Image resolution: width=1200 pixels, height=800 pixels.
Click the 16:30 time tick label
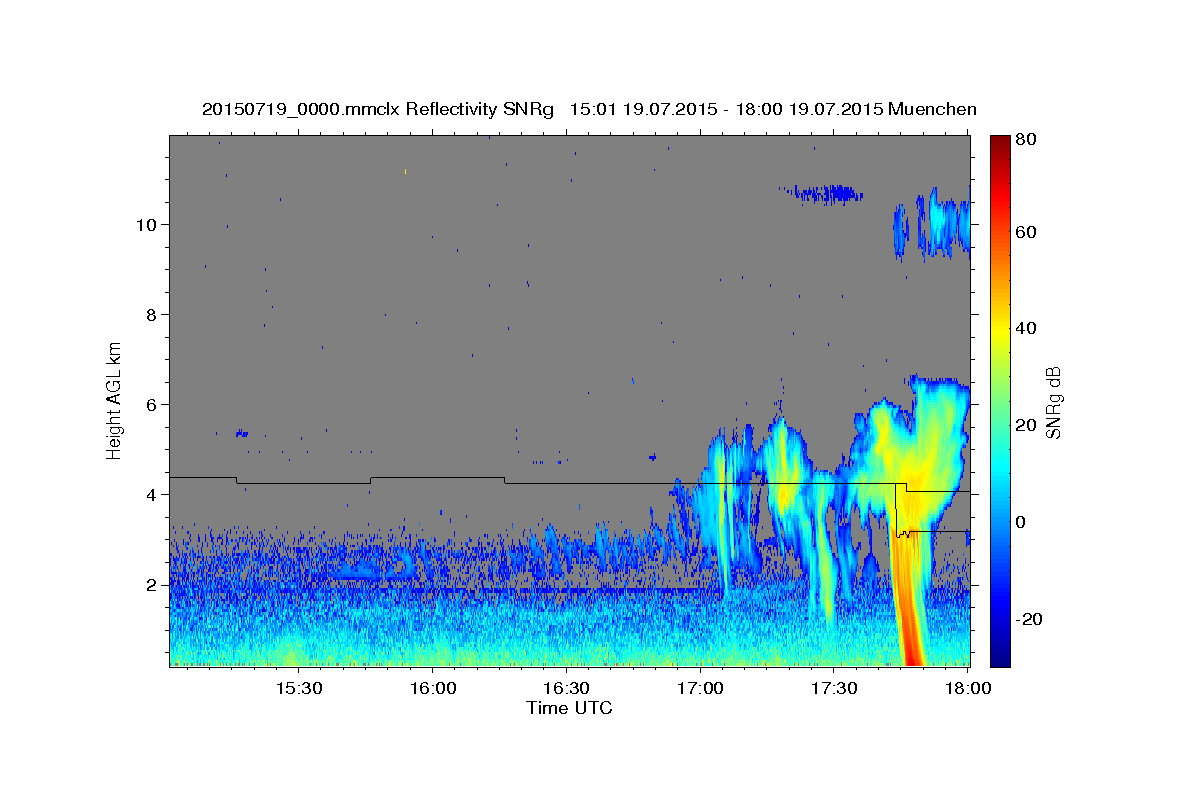point(567,689)
